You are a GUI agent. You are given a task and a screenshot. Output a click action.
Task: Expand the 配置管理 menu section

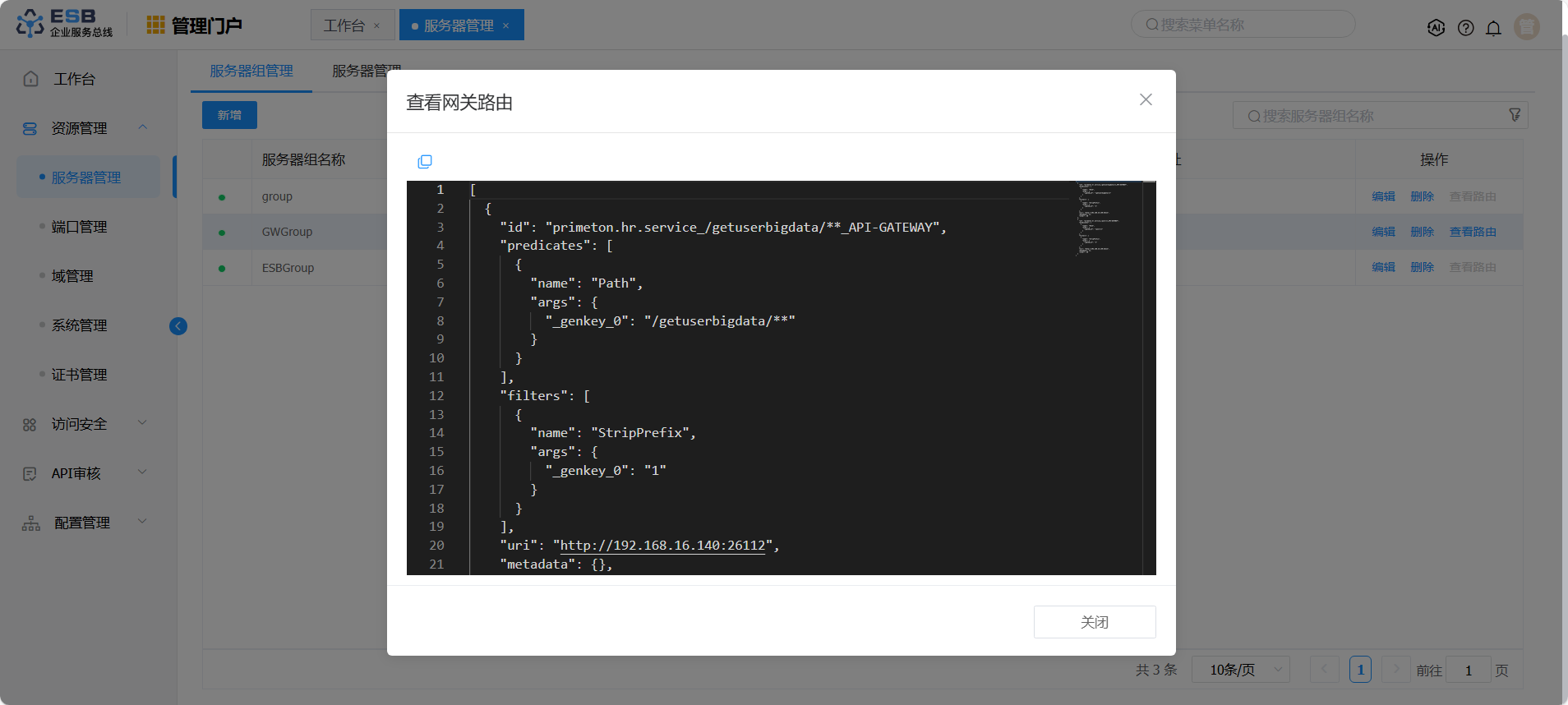click(x=143, y=522)
